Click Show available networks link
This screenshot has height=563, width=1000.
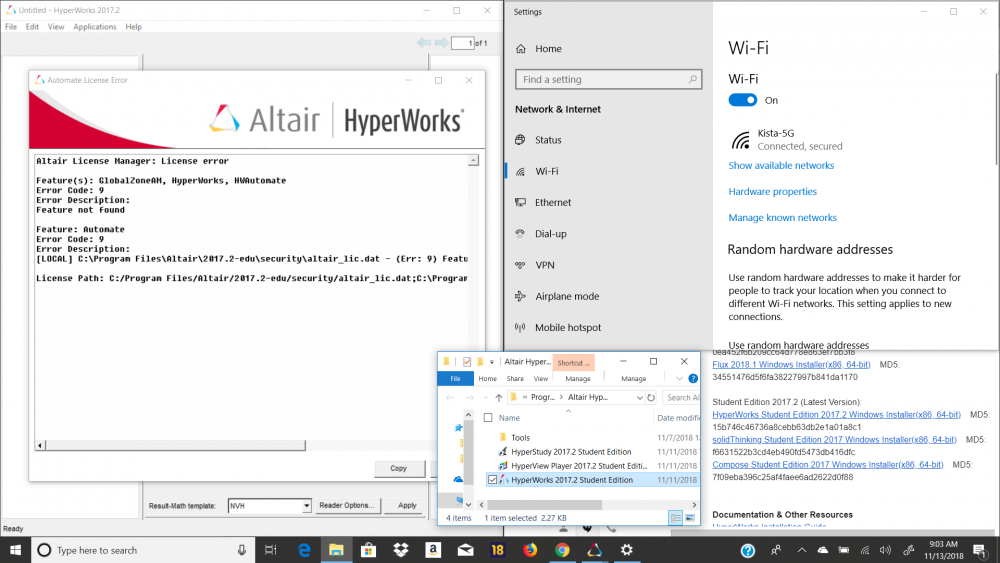click(x=781, y=165)
